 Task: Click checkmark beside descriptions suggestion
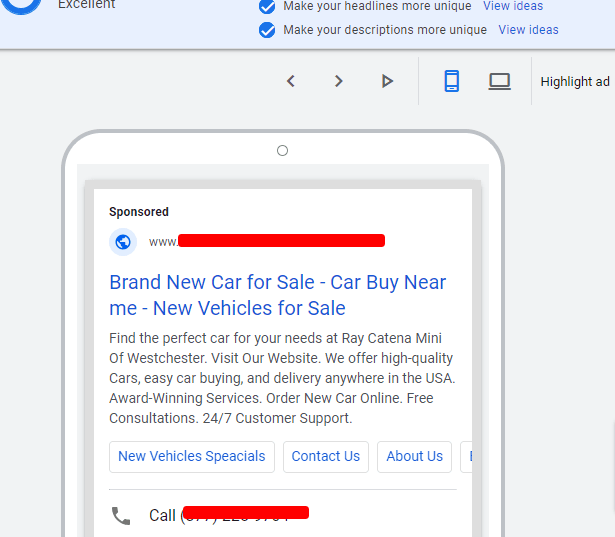[267, 30]
